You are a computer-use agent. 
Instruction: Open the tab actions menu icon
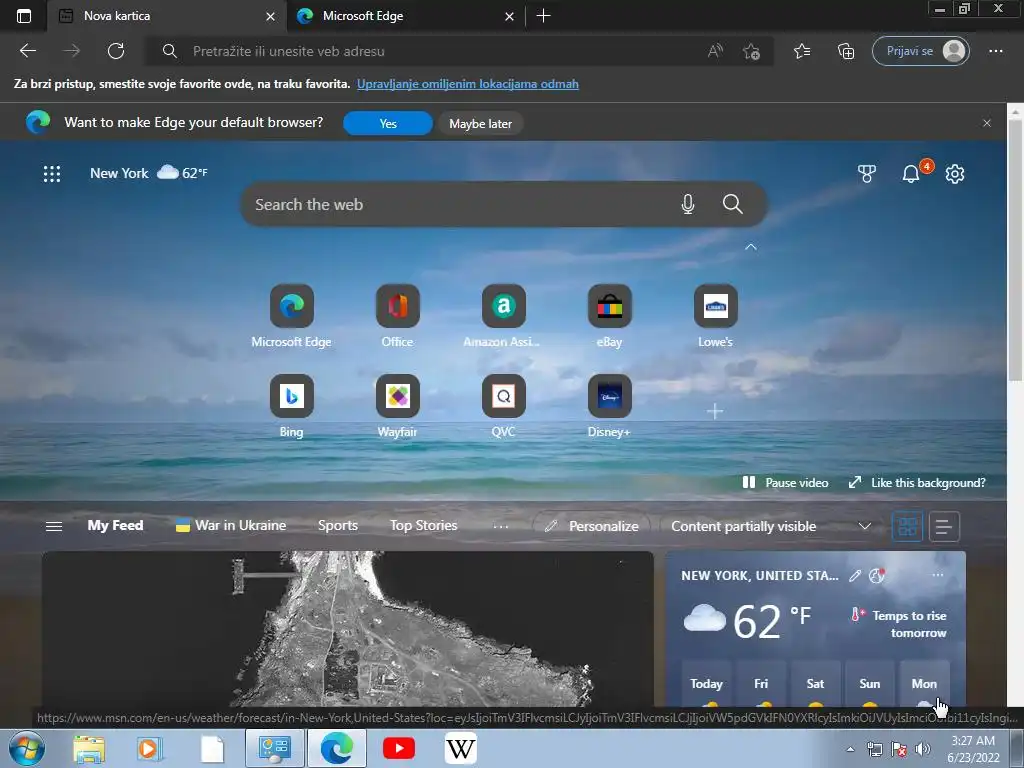coord(24,16)
